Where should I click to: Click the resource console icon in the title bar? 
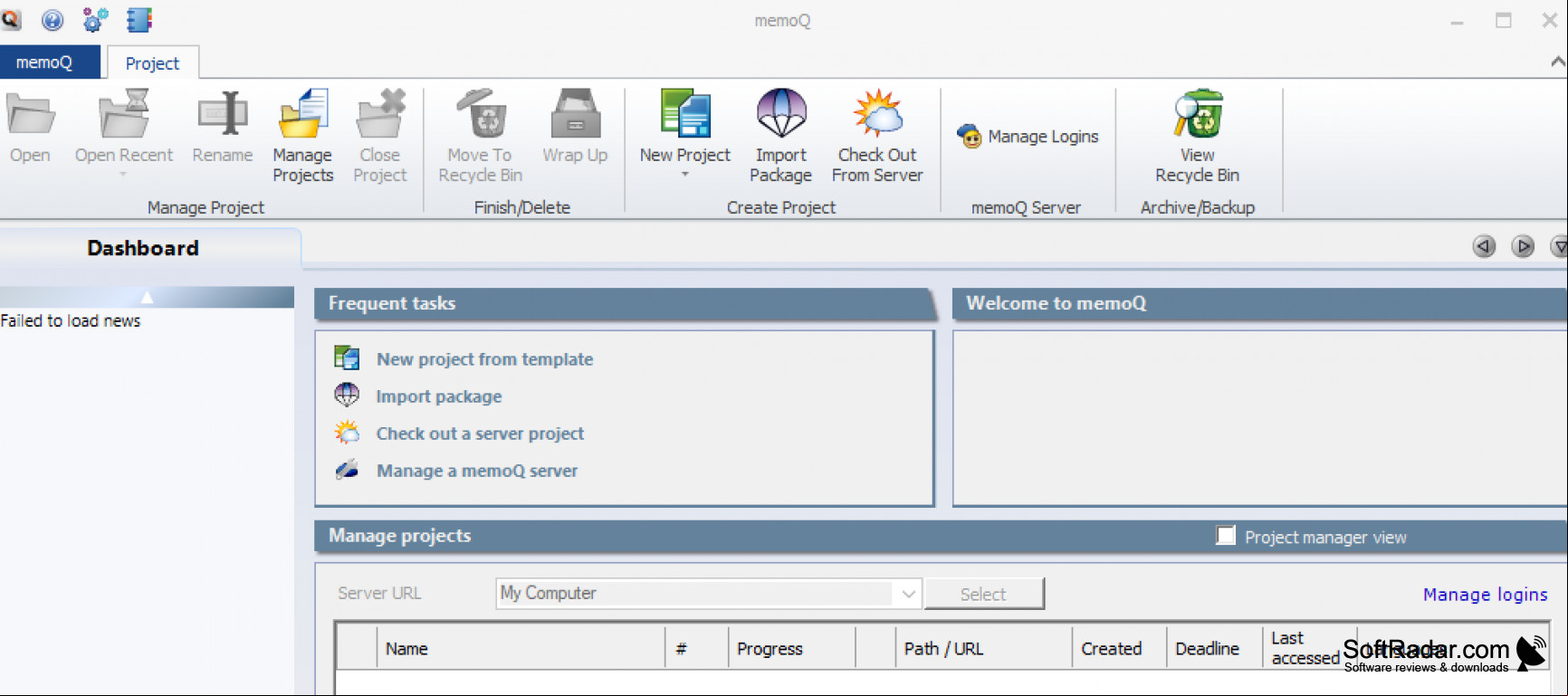coord(139,19)
